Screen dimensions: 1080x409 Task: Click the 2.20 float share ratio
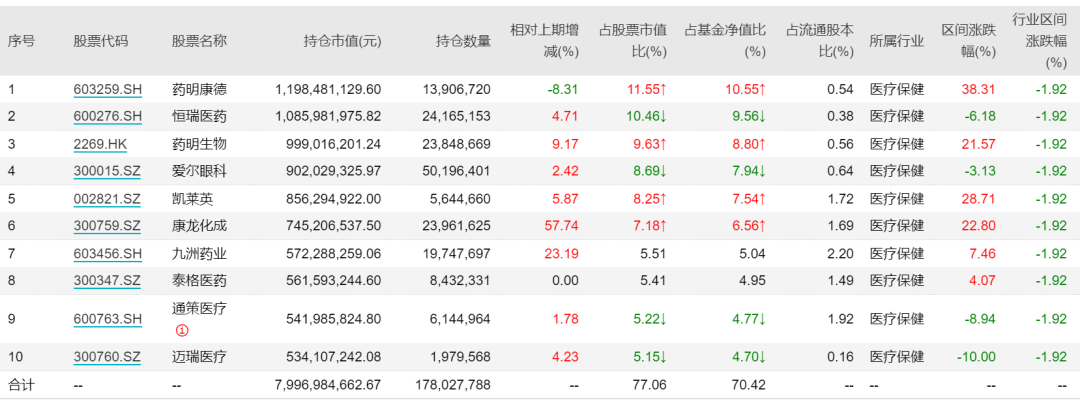(x=841, y=254)
